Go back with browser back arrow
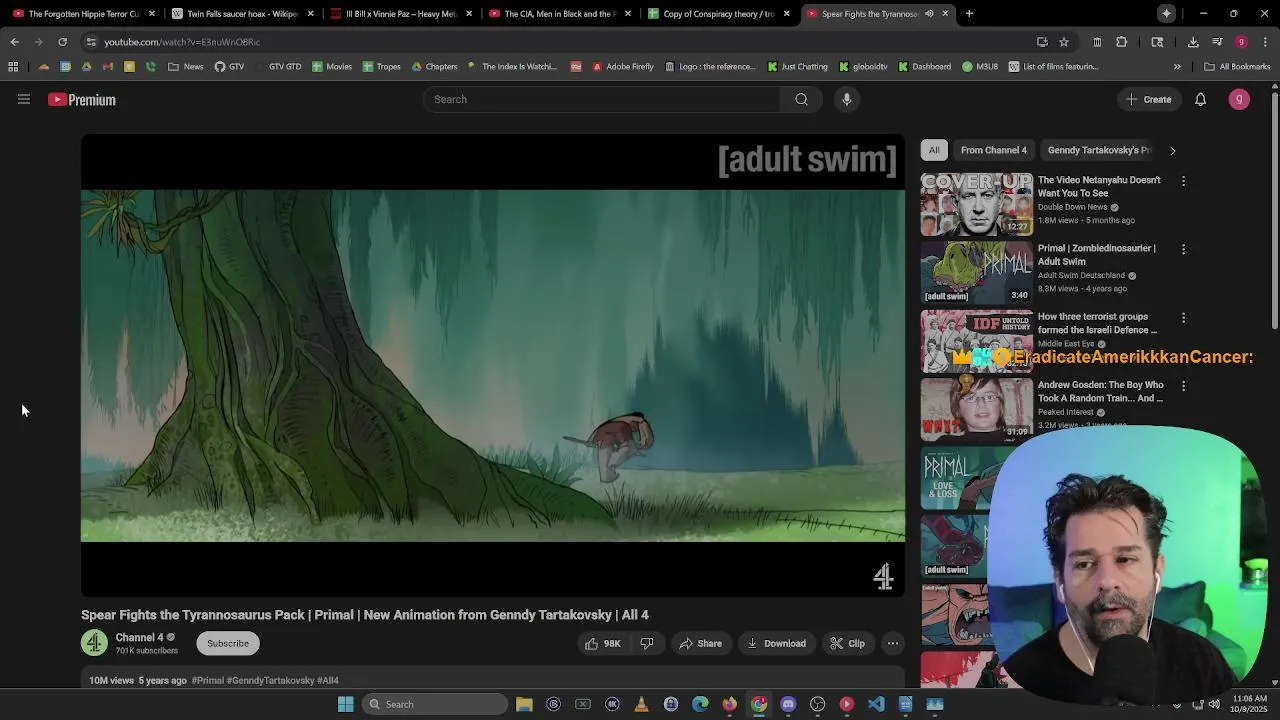This screenshot has height=720, width=1280. coord(14,42)
